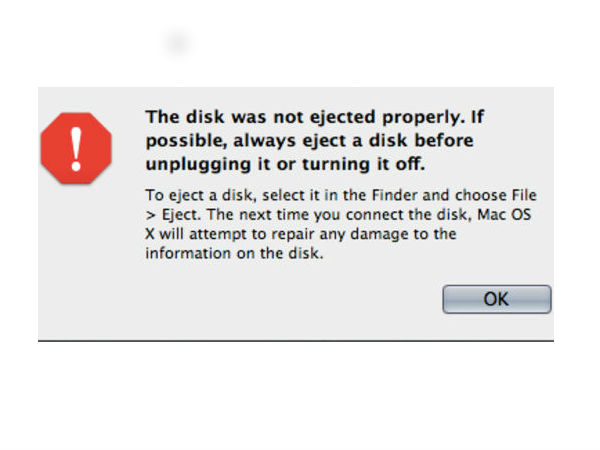Click the dark bottom border of the dialog
The width and height of the screenshot is (600, 450).
pos(296,340)
